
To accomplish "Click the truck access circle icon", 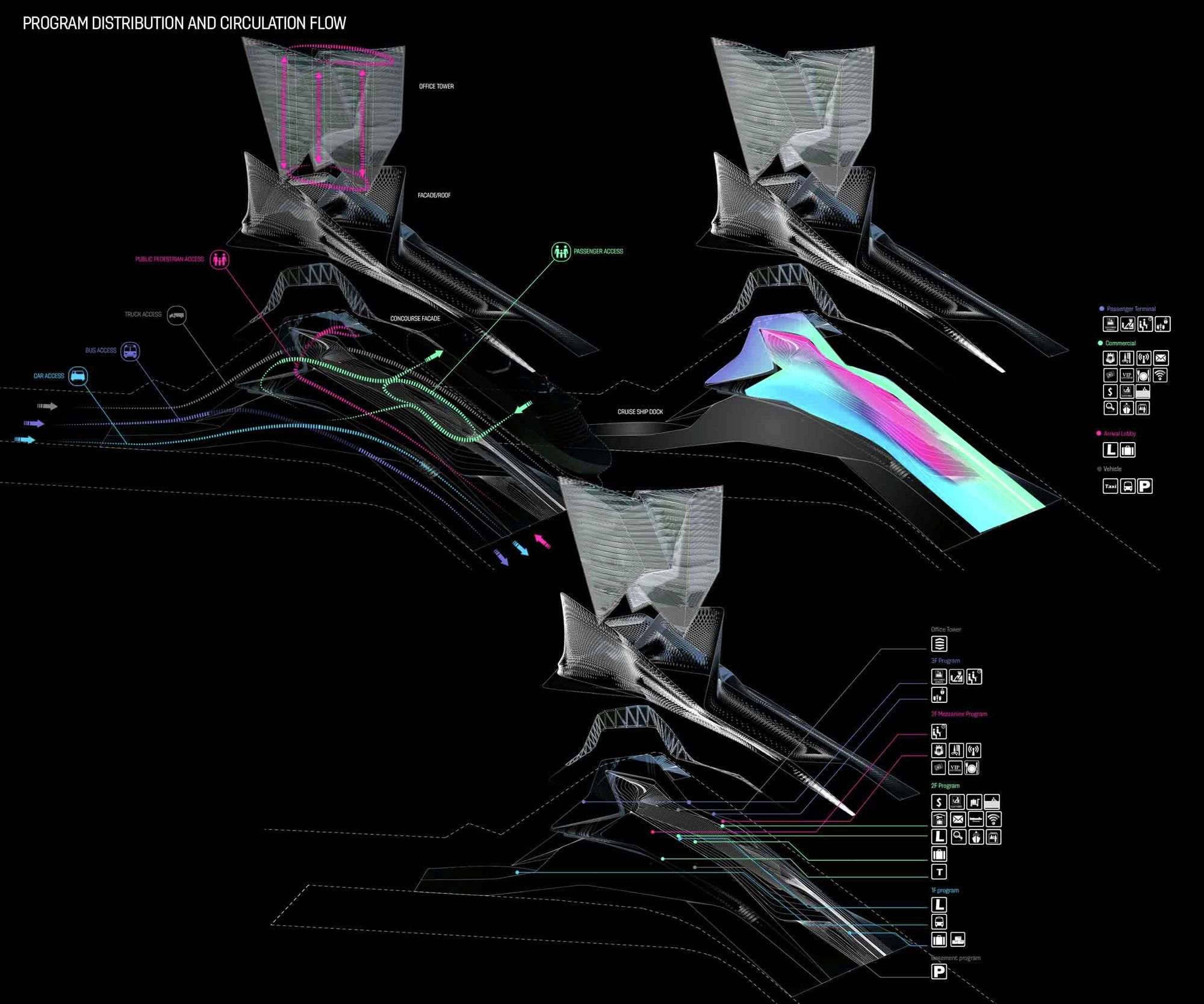I will pos(177,314).
